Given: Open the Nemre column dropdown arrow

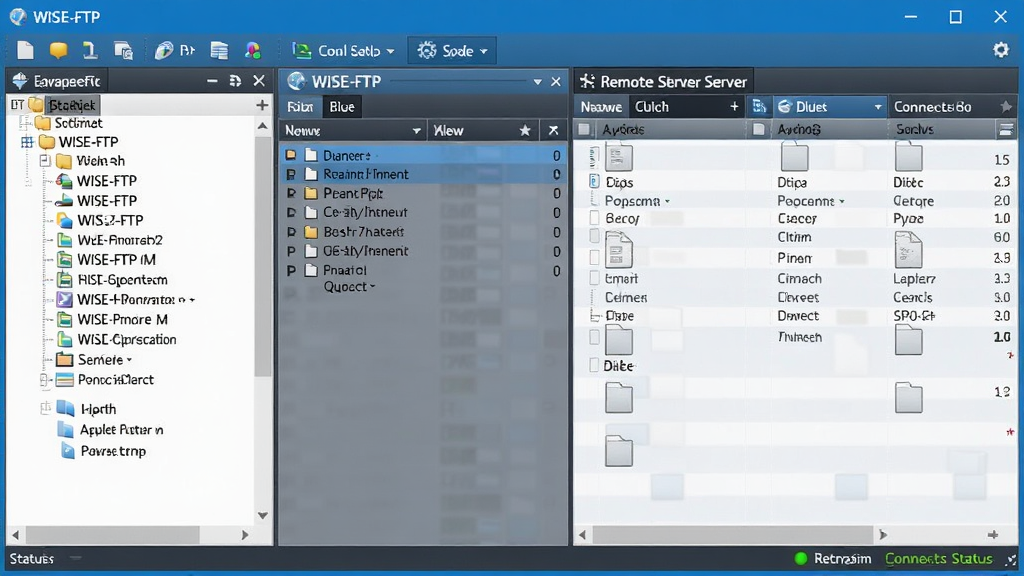Looking at the screenshot, I should 416,131.
